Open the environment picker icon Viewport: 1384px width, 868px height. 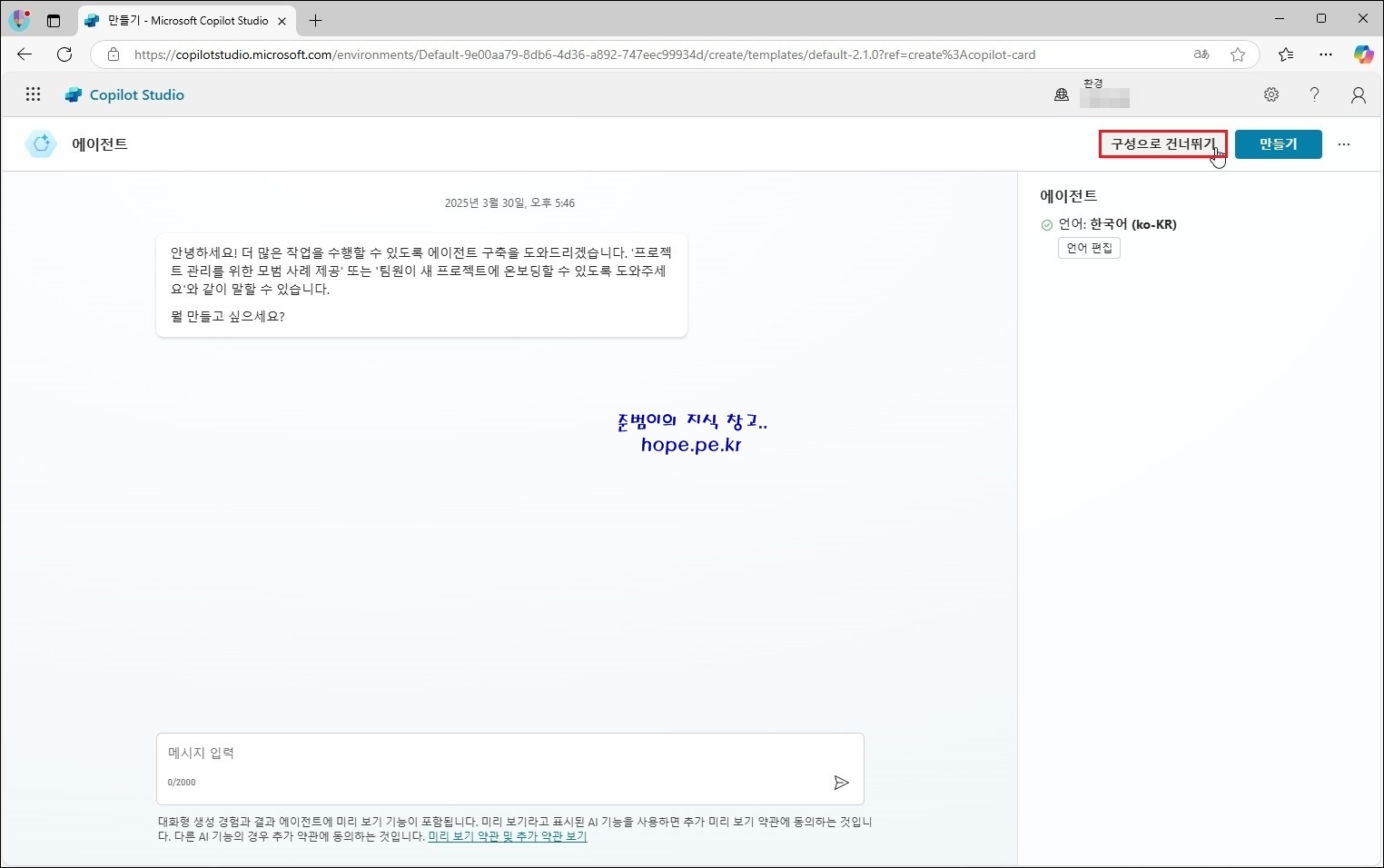click(x=1062, y=94)
